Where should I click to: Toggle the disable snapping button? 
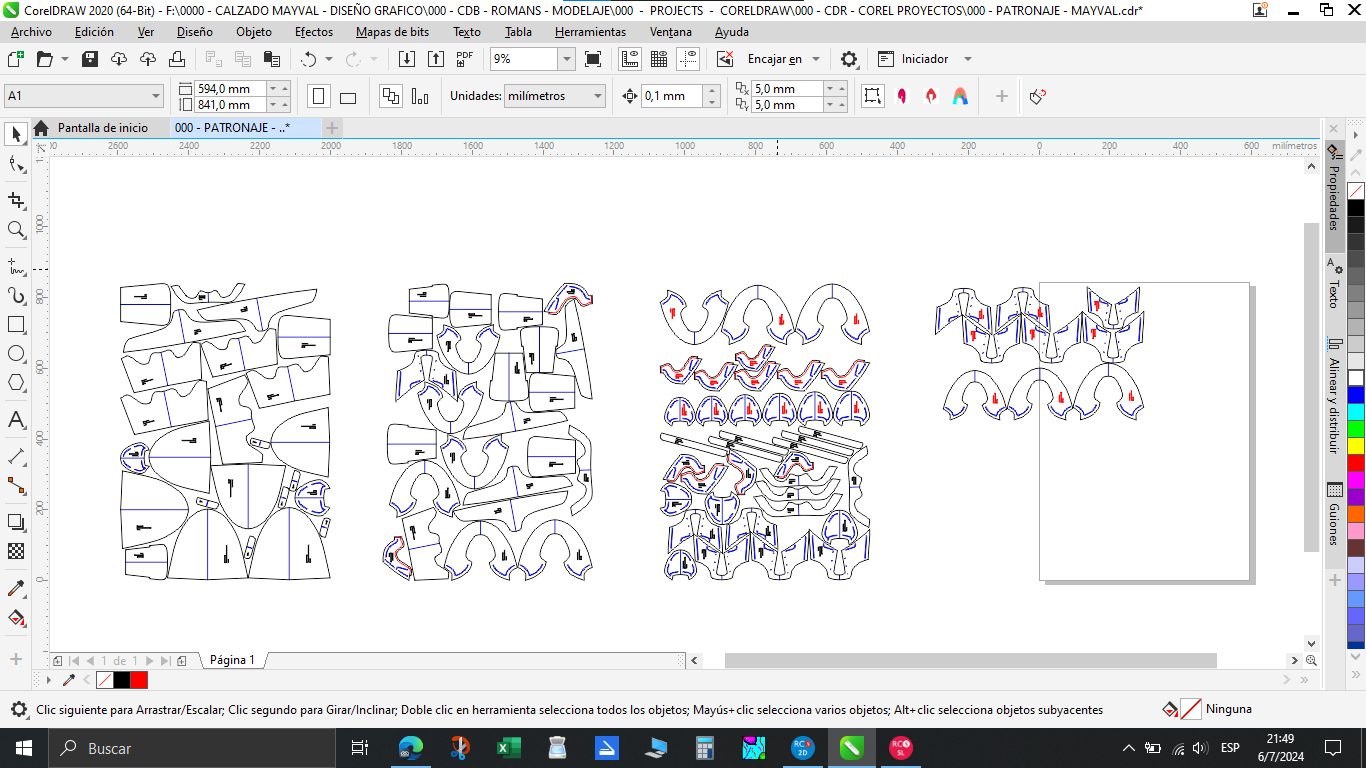[x=725, y=59]
